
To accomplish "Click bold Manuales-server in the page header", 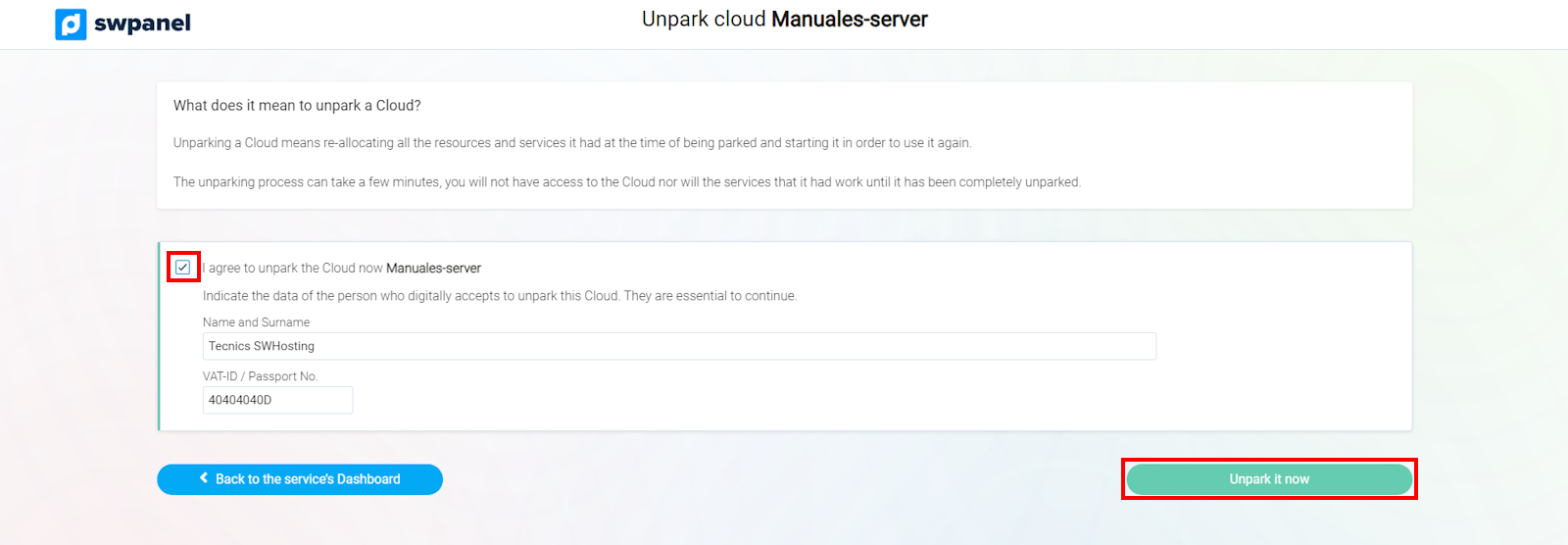I will [849, 20].
